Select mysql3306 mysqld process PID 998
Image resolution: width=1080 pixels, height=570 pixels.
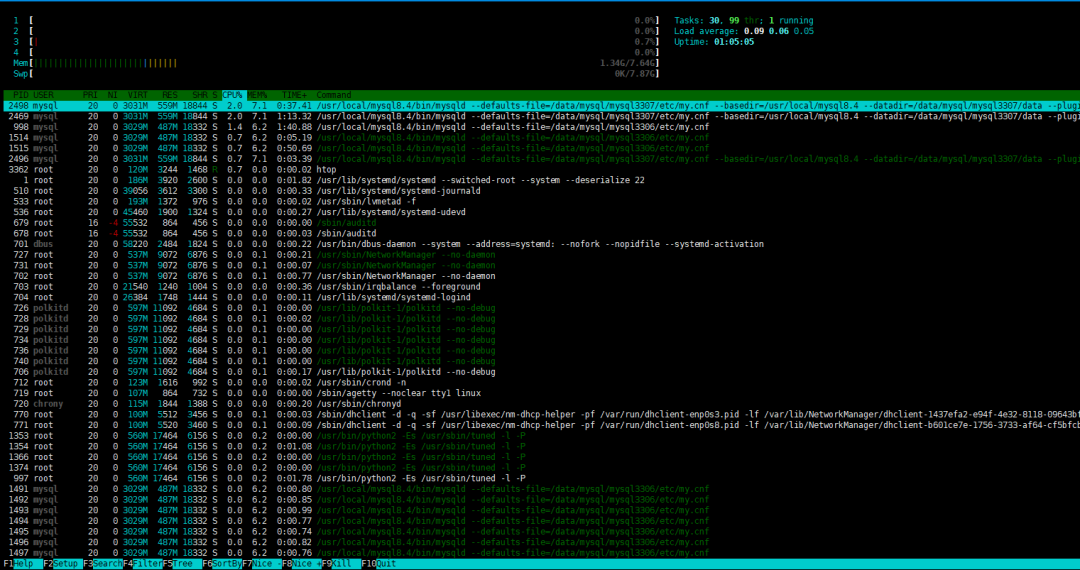pyautogui.click(x=540, y=127)
